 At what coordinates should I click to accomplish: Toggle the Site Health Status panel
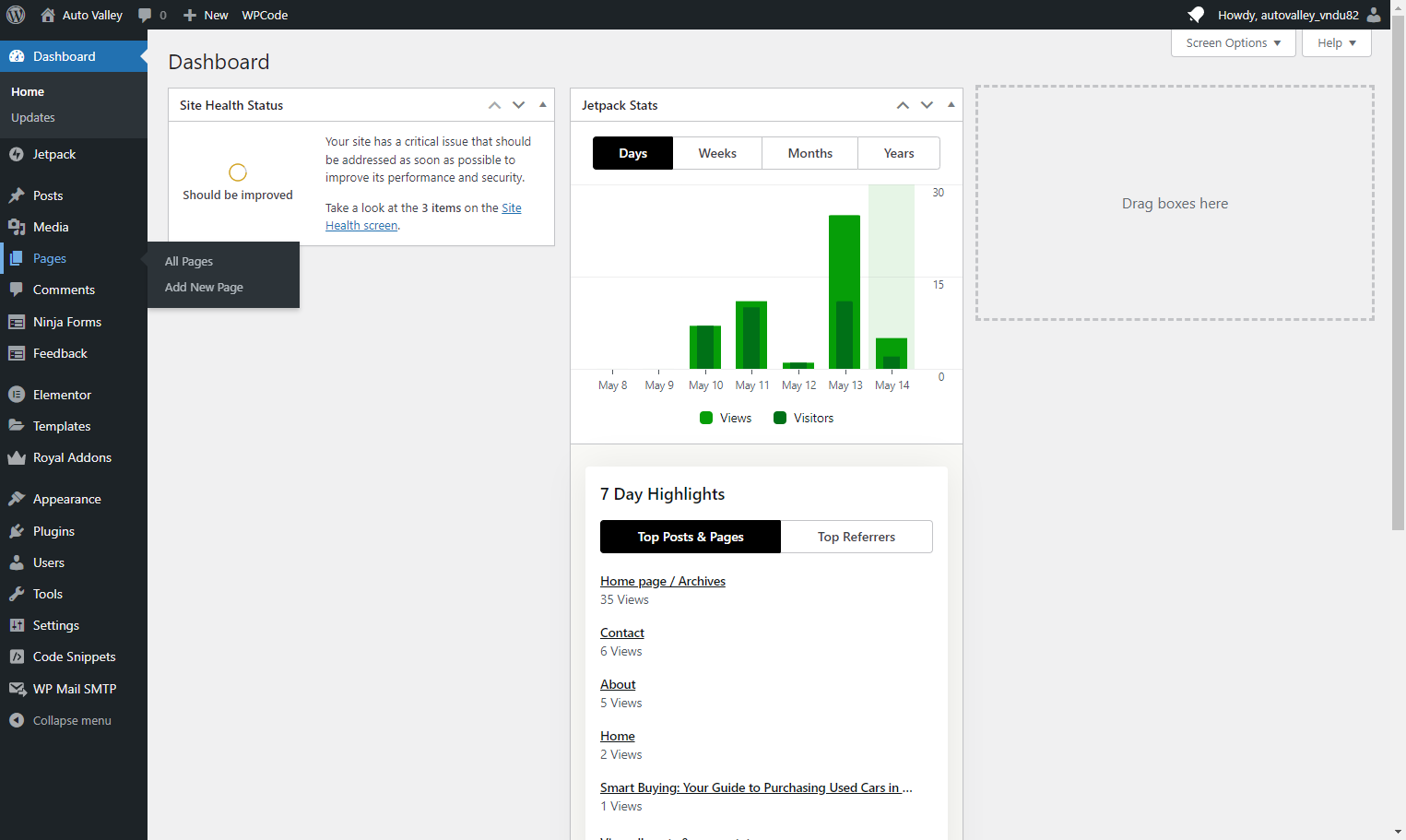[543, 105]
